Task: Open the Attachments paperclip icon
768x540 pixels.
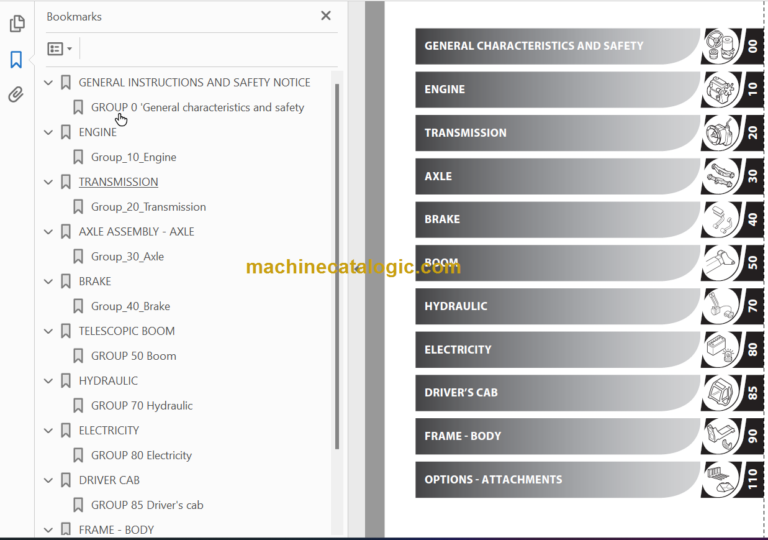Action: (16, 95)
